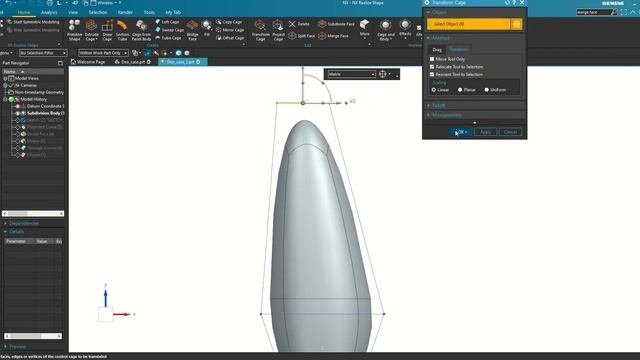Viewport: 640px width, 360px height.
Task: Click the Transform Cage ribbon icon
Action: tap(260, 30)
